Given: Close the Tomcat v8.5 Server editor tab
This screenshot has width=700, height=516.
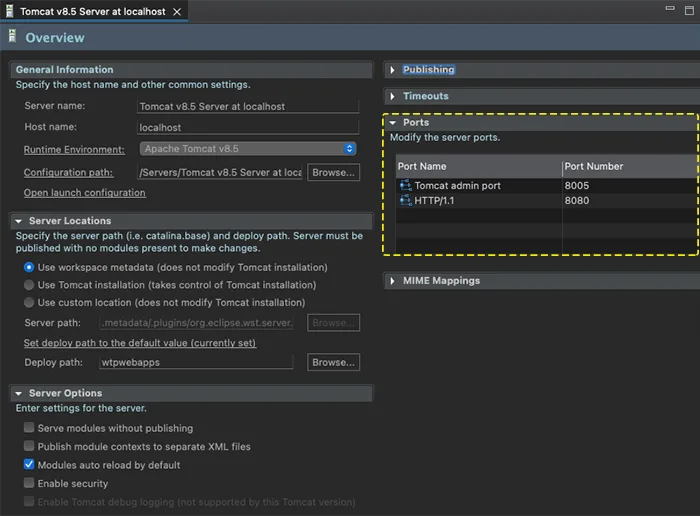Looking at the screenshot, I should coord(177,12).
